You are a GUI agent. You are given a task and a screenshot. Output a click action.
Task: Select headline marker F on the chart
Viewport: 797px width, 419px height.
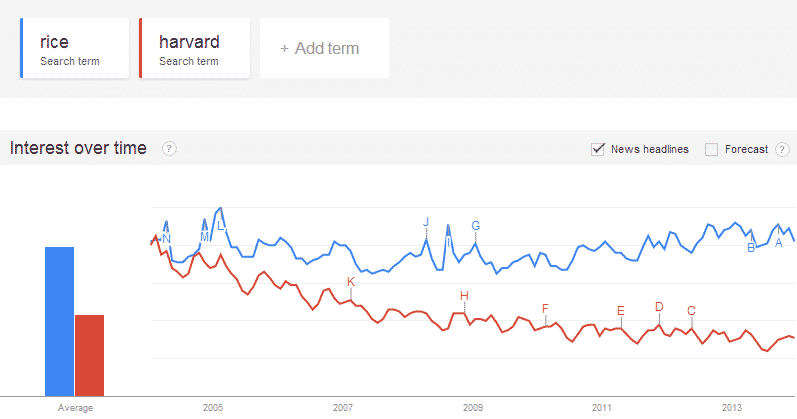coord(545,309)
